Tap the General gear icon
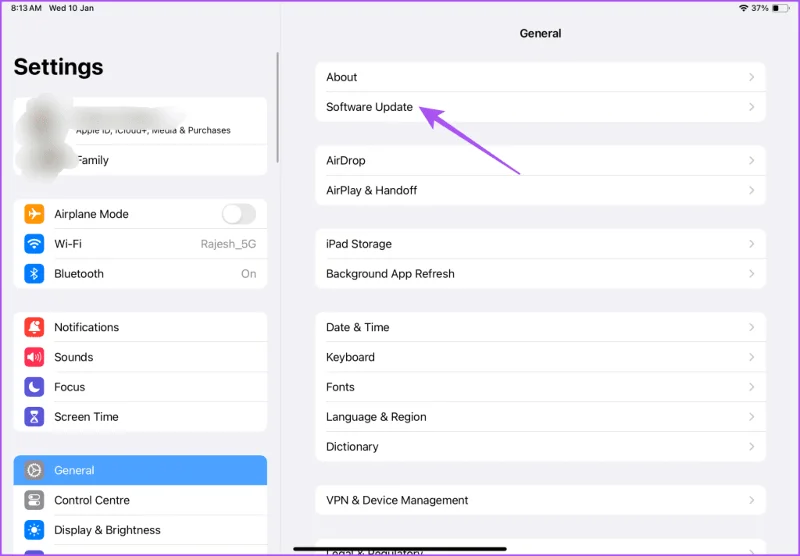800x556 pixels. [x=34, y=470]
